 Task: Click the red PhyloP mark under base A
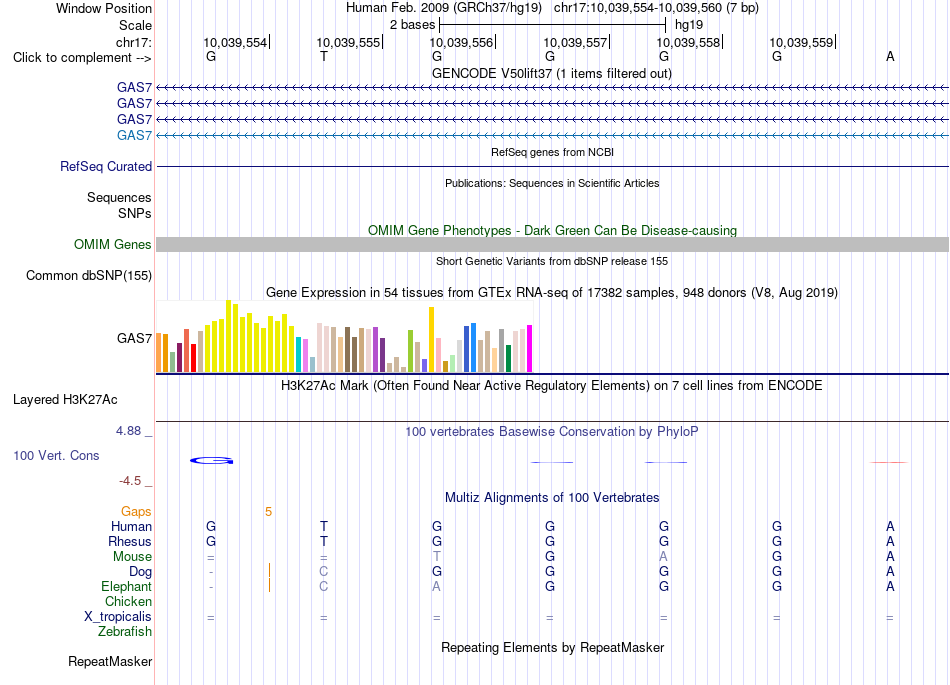[x=889, y=462]
